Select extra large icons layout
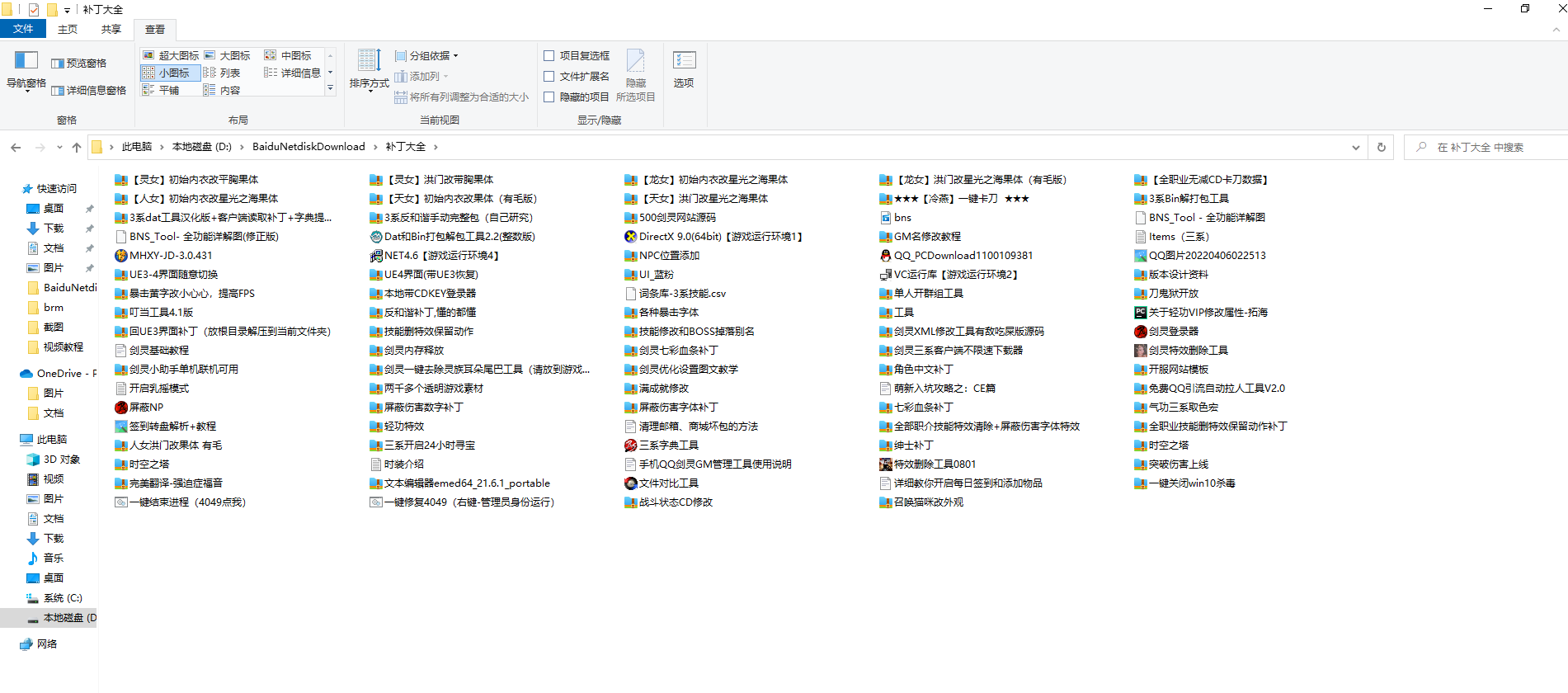The image size is (1568, 693). tap(171, 55)
